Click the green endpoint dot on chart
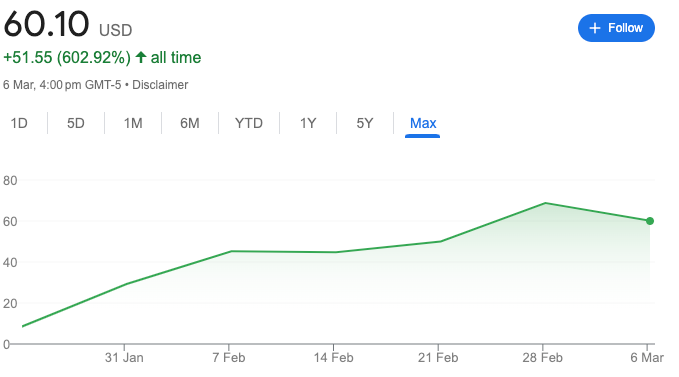679x377 pixels. 650,221
